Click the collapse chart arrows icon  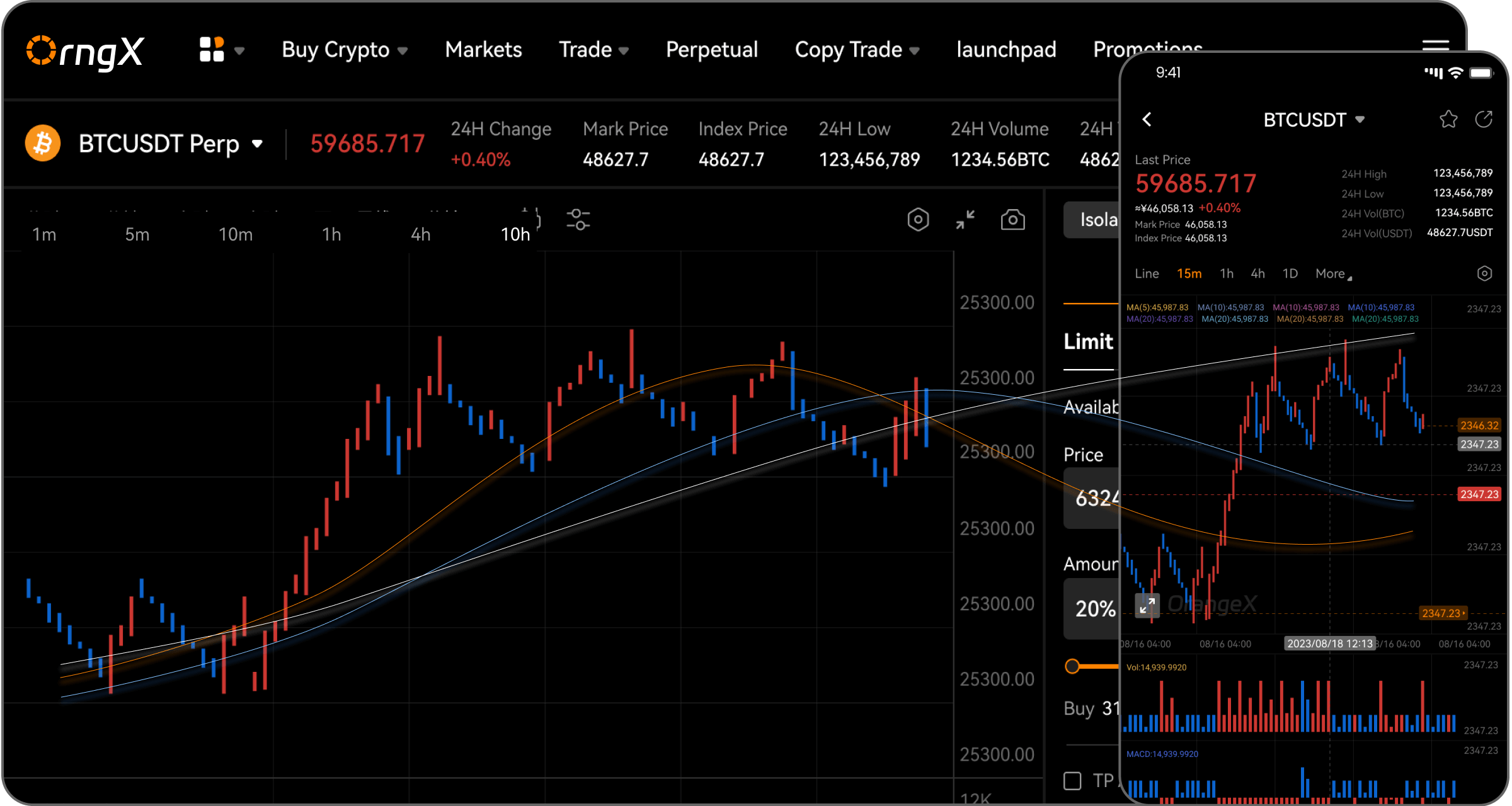pyautogui.click(x=965, y=220)
